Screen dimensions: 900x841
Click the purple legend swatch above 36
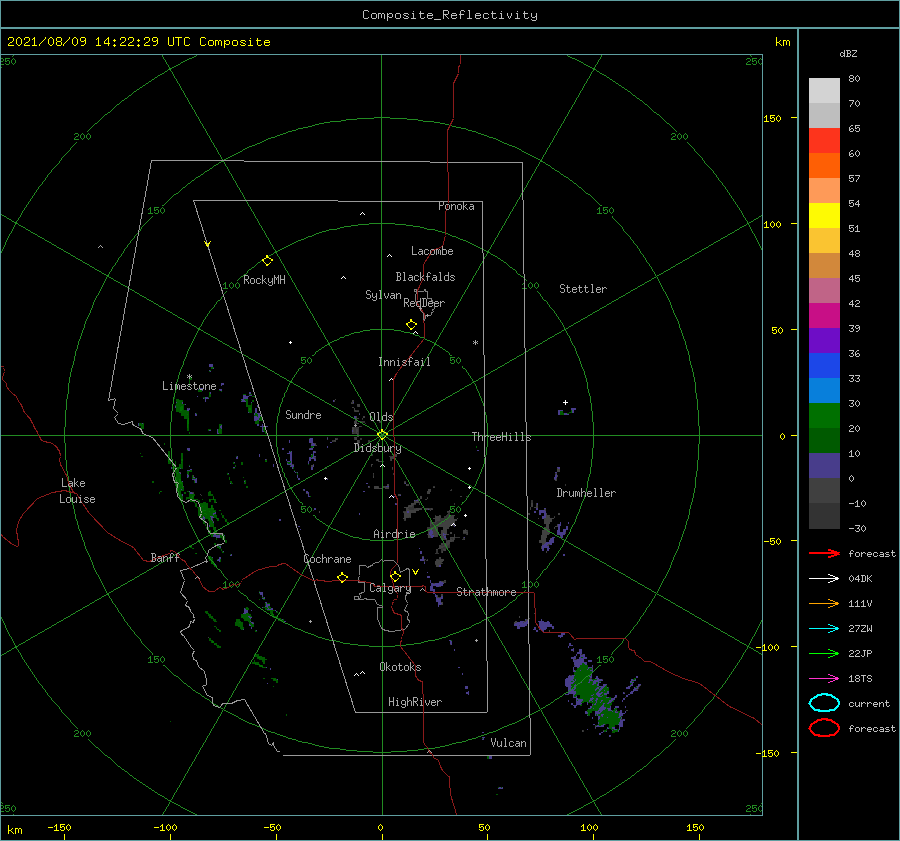[x=824, y=341]
